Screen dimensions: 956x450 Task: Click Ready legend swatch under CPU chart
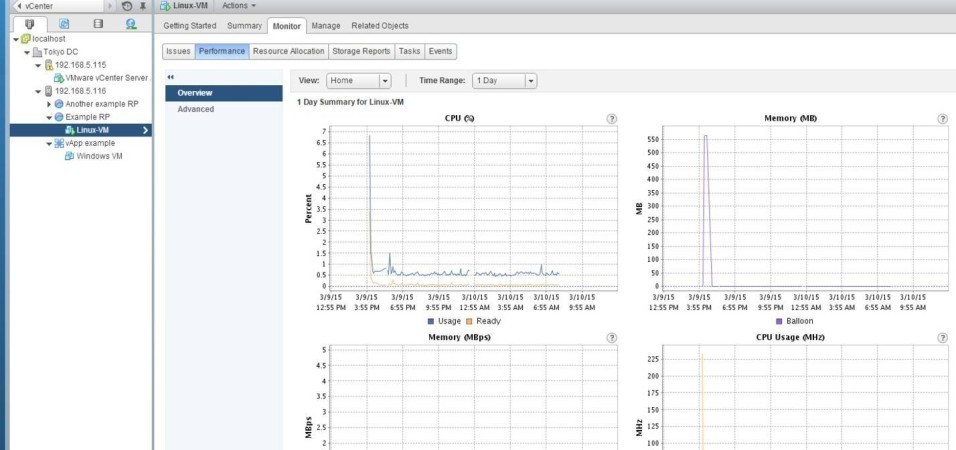point(469,321)
